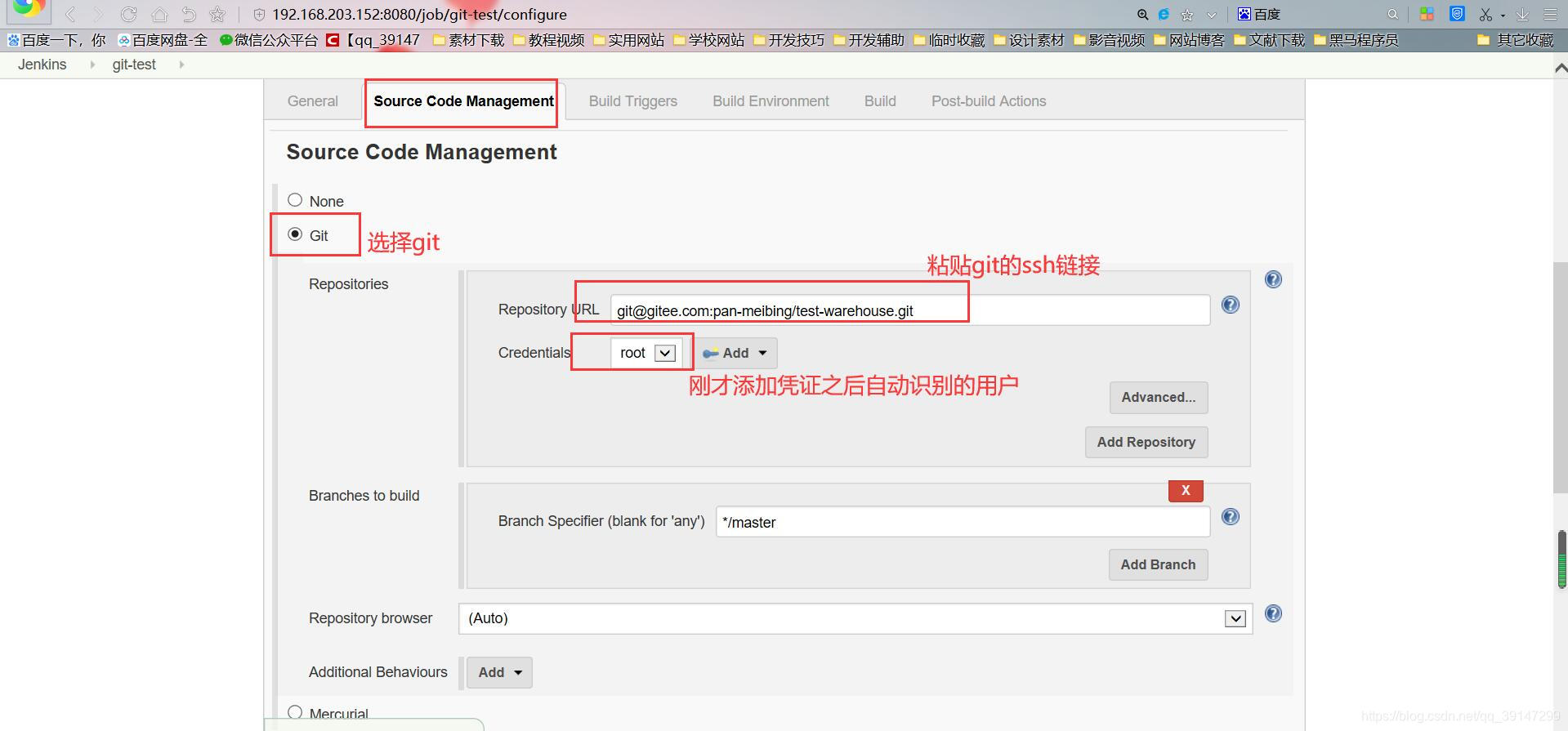
Task: Click the search magnifier in Baidu box
Action: point(1392,15)
